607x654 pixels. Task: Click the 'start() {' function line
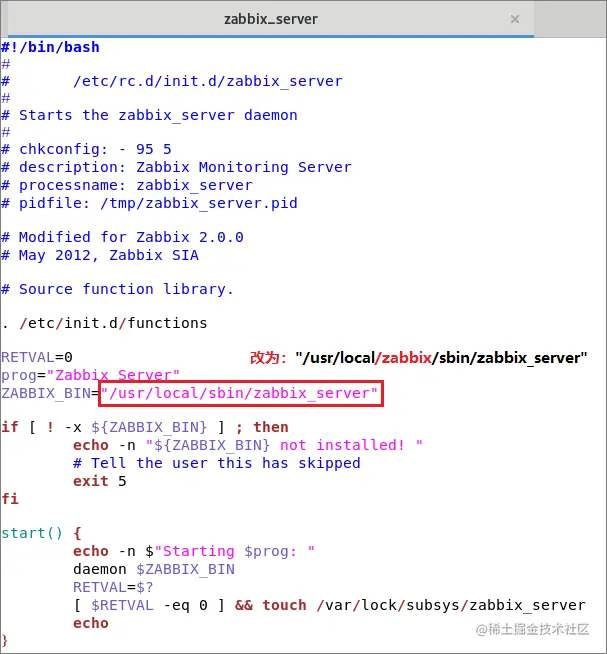[41, 533]
